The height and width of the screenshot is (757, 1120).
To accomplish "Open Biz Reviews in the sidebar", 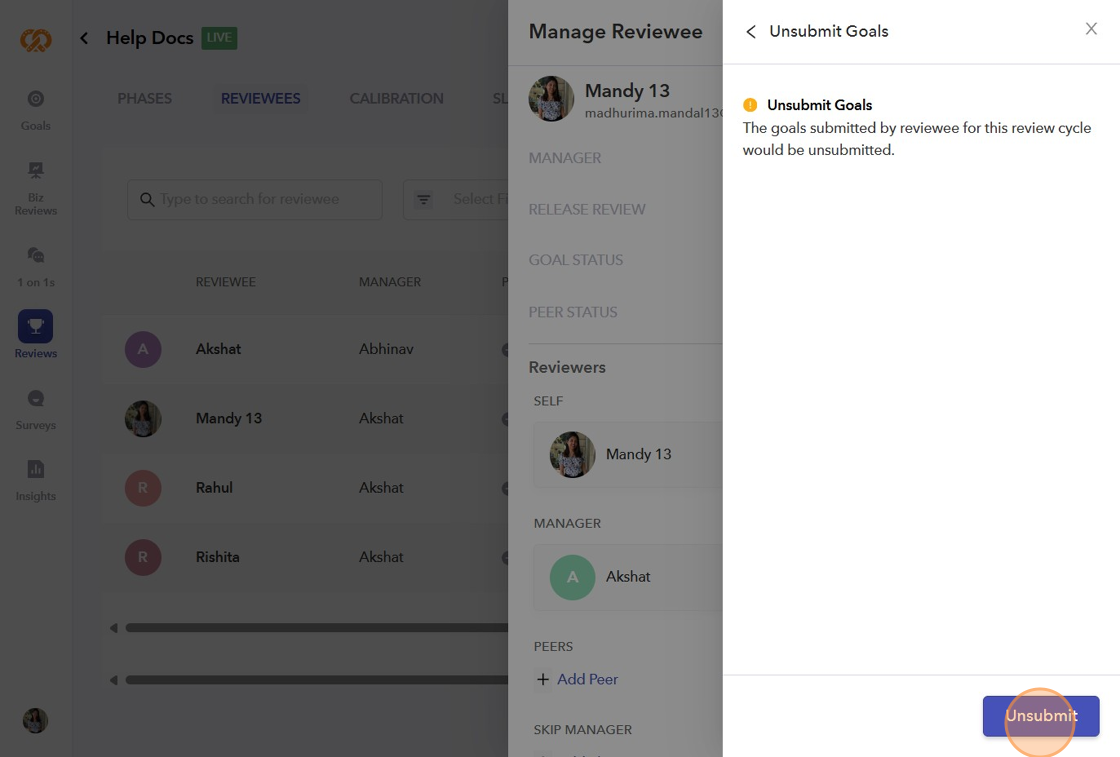I will tap(35, 189).
